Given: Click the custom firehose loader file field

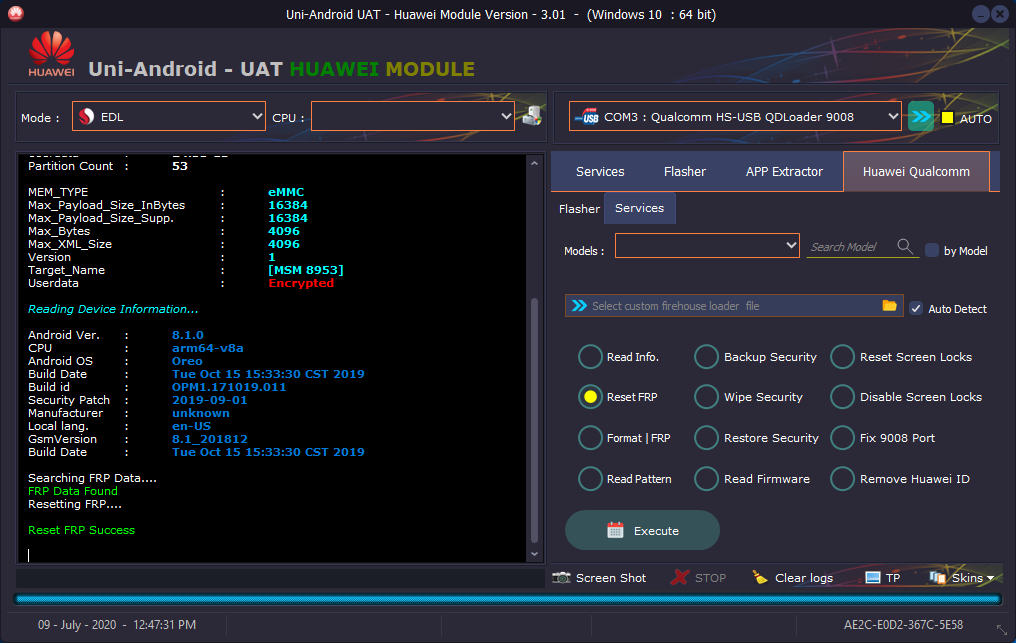Looking at the screenshot, I should point(734,305).
